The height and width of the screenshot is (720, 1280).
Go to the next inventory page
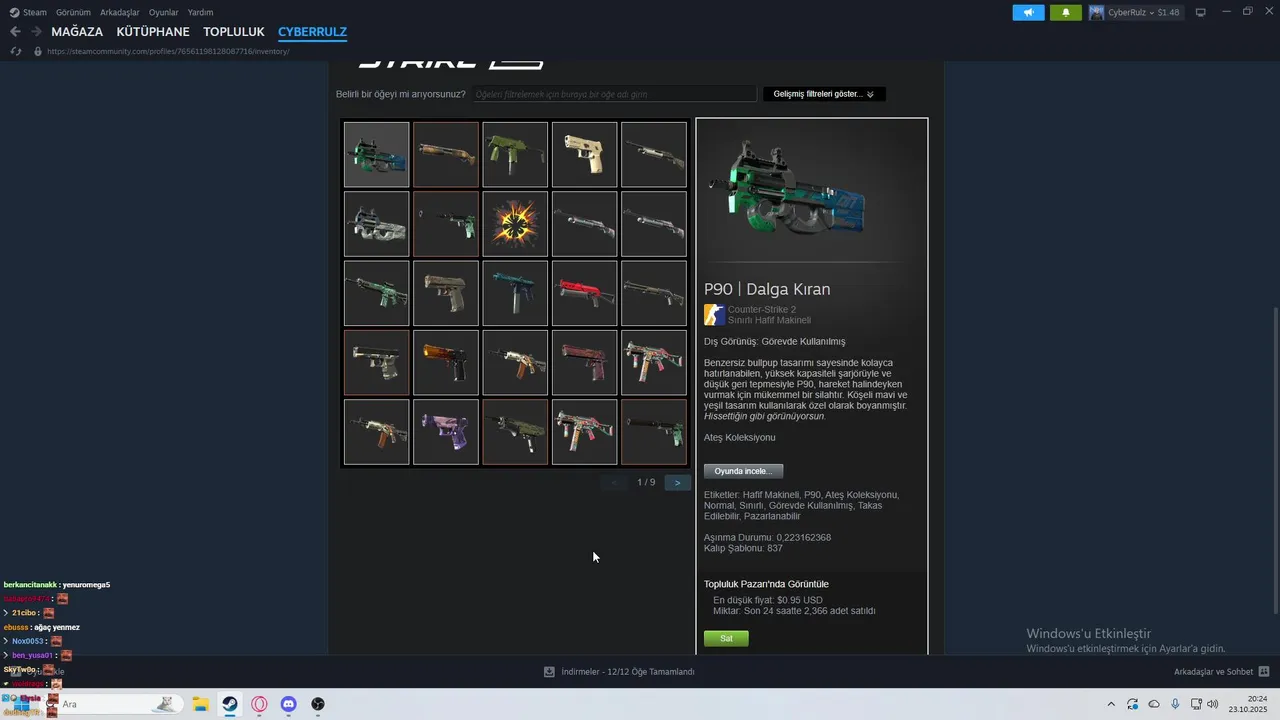pyautogui.click(x=677, y=482)
